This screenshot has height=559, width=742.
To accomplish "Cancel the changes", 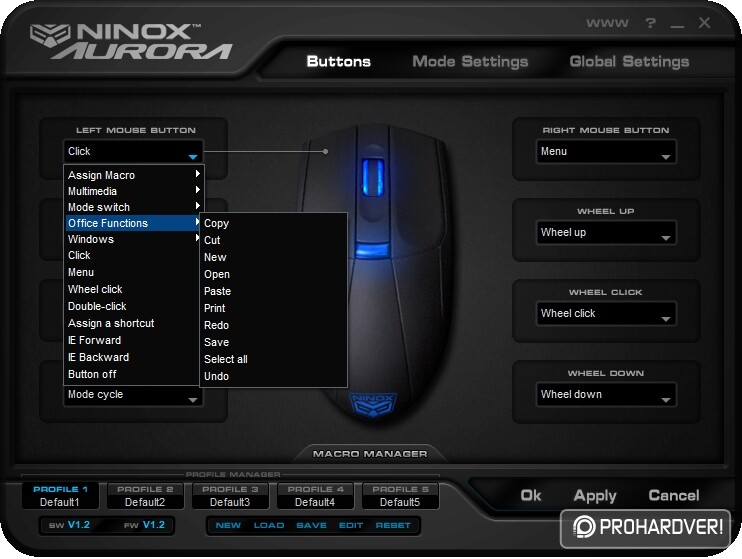I will pos(674,496).
